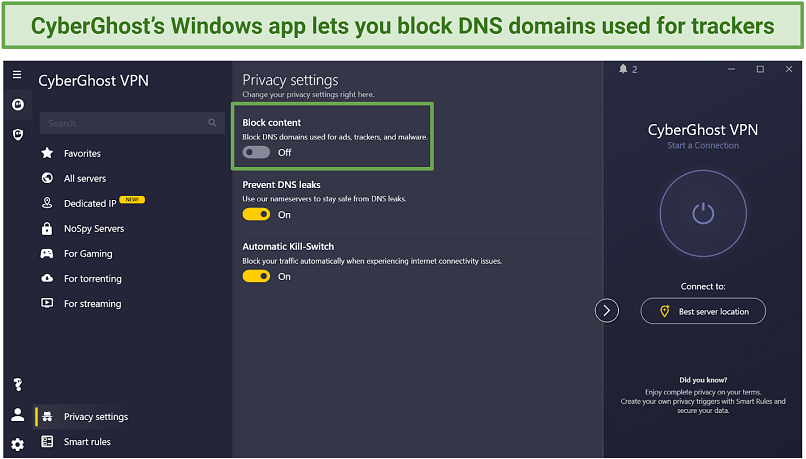Maximize the CyberGhost window
The height and width of the screenshot is (459, 806).
click(760, 69)
